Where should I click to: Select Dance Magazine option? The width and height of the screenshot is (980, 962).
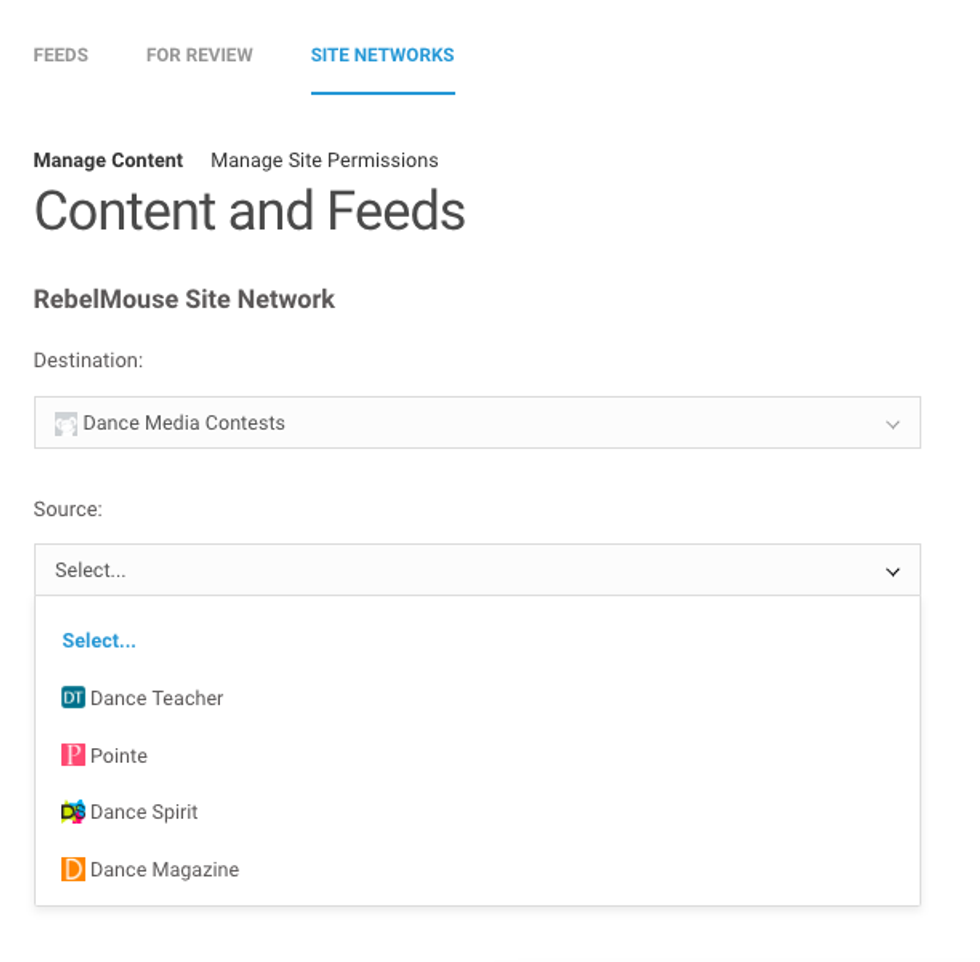[165, 870]
